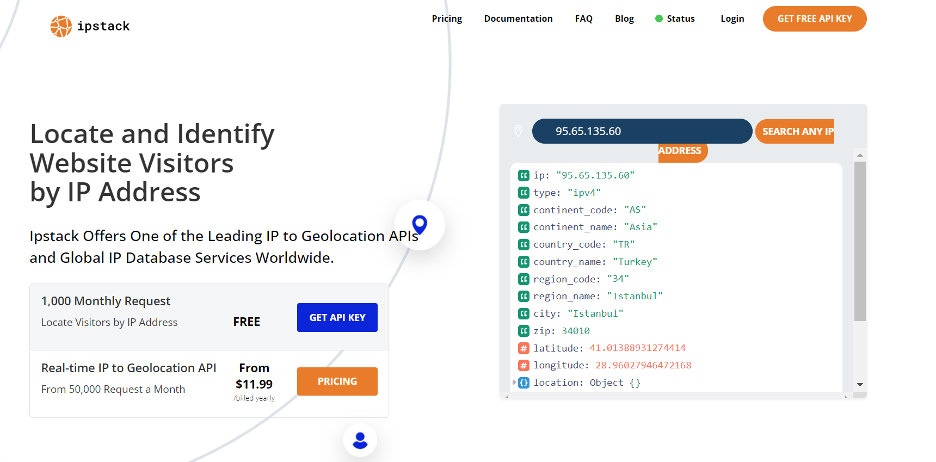The image size is (936, 462).
Task: Click the "ipv4" type value
Action: coord(584,193)
